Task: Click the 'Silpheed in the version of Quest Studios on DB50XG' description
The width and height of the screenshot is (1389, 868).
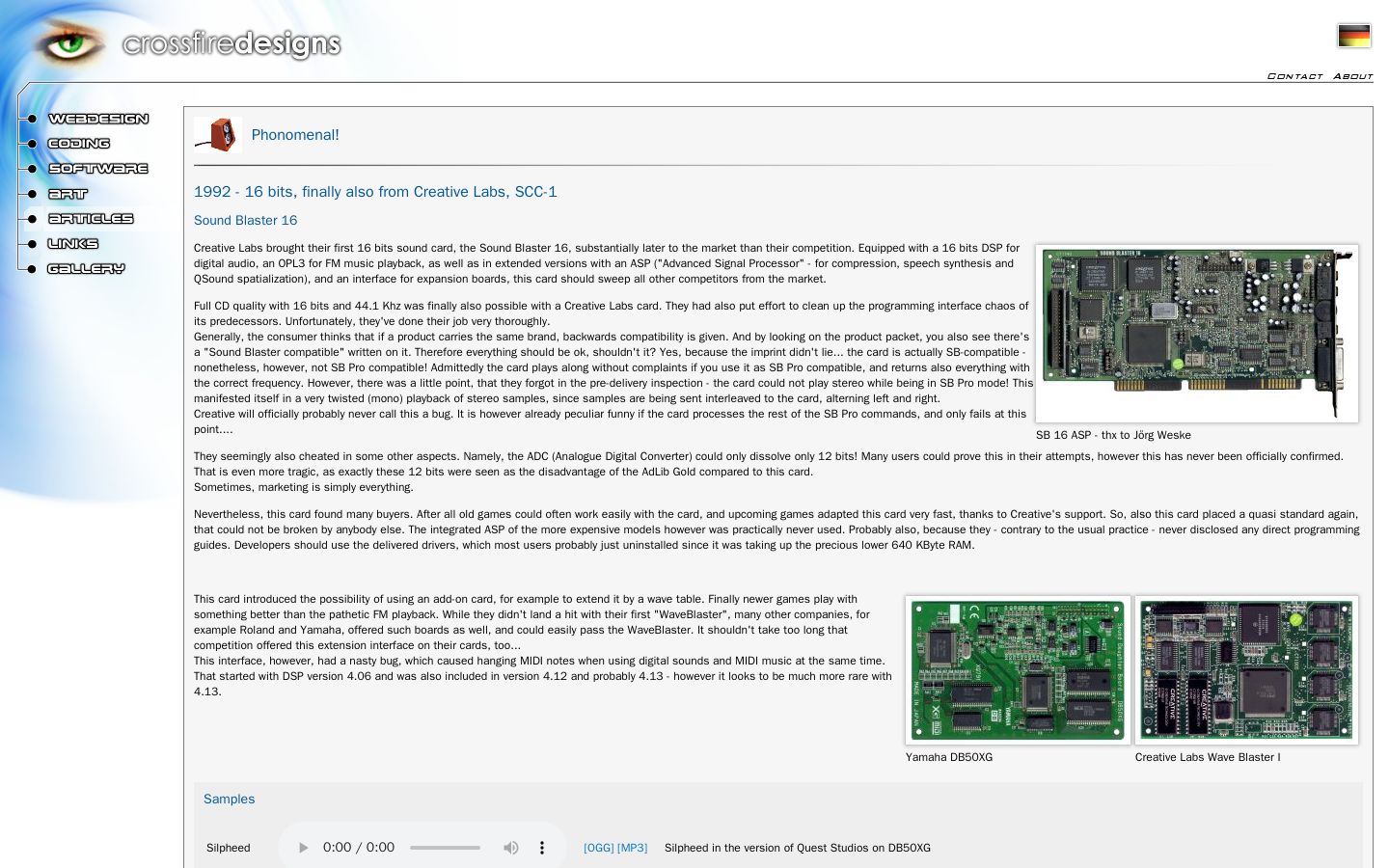Action: click(x=798, y=848)
